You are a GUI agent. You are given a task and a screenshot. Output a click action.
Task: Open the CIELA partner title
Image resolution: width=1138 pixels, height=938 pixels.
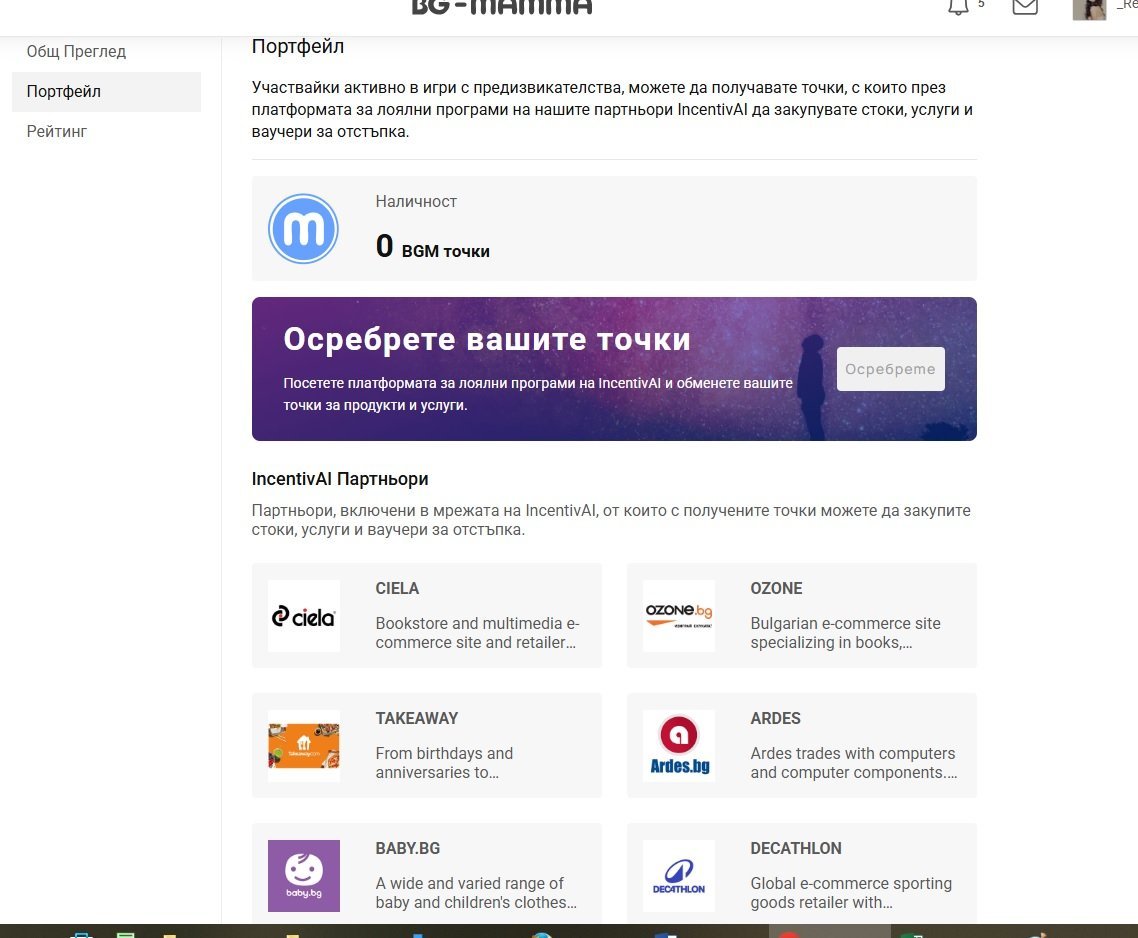click(397, 588)
